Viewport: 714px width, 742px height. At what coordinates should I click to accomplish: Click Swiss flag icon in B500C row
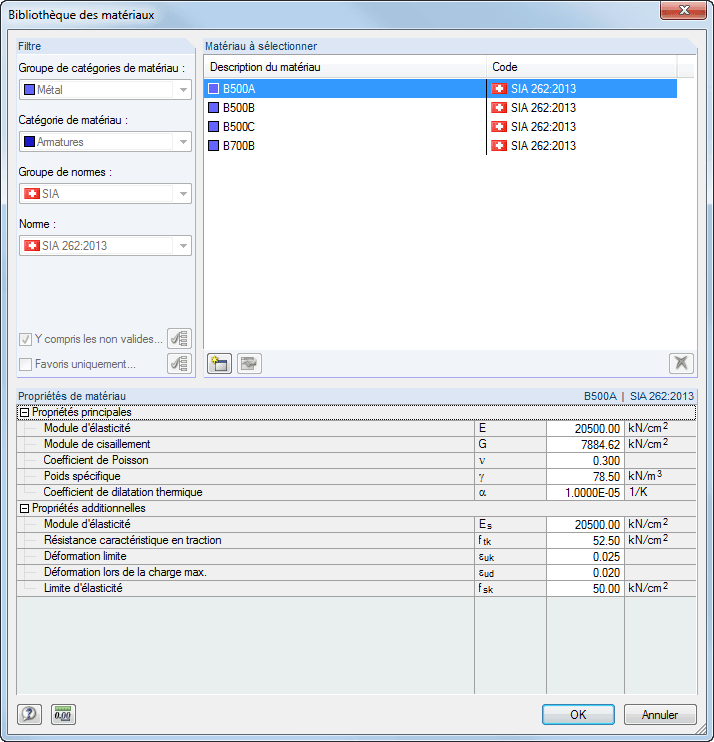499,127
